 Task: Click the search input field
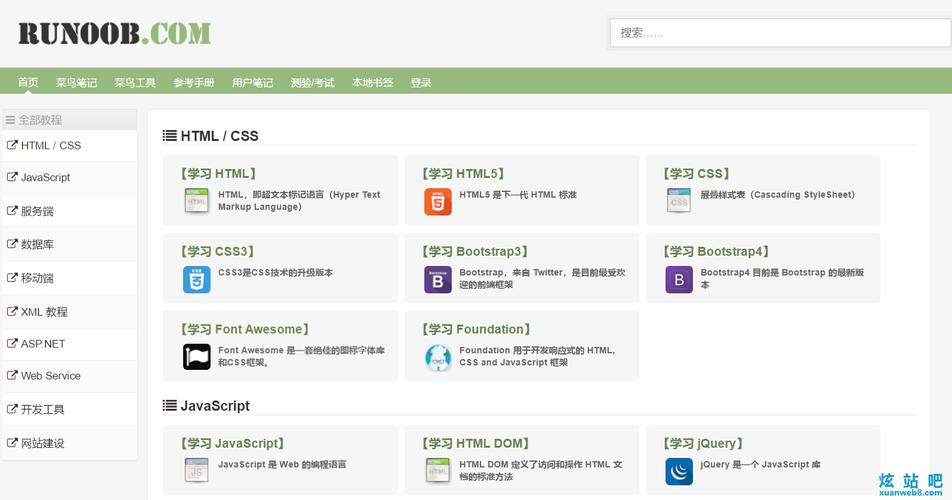[x=780, y=33]
